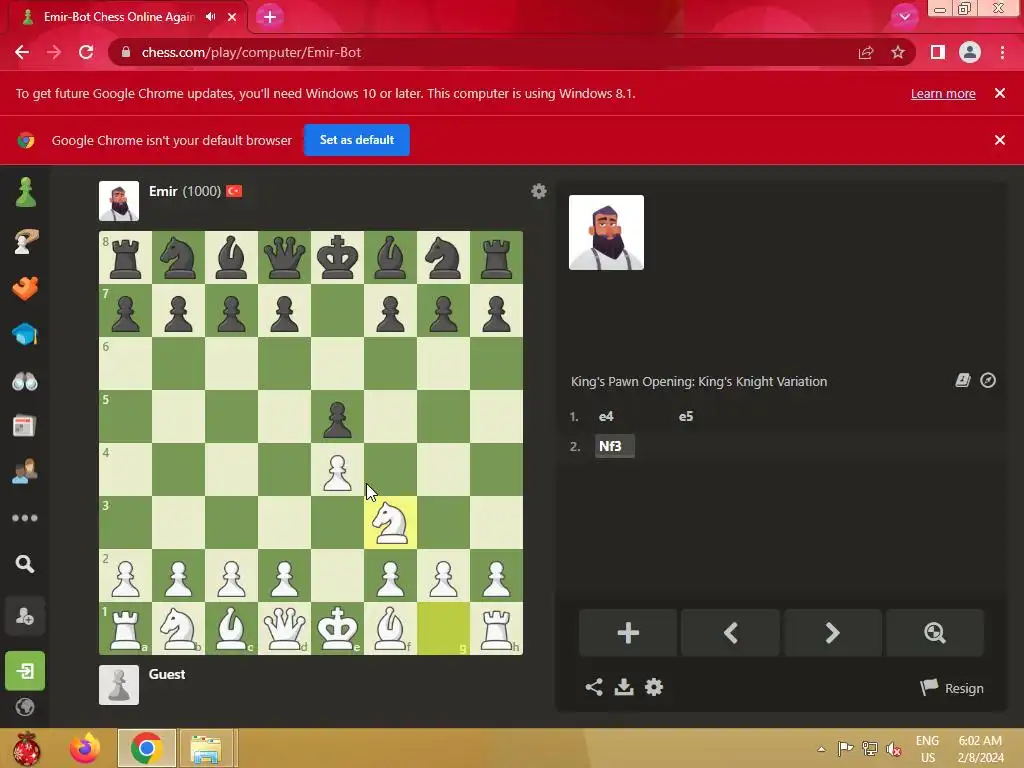Open Firefox from the taskbar
The height and width of the screenshot is (768, 1024).
tap(85, 748)
